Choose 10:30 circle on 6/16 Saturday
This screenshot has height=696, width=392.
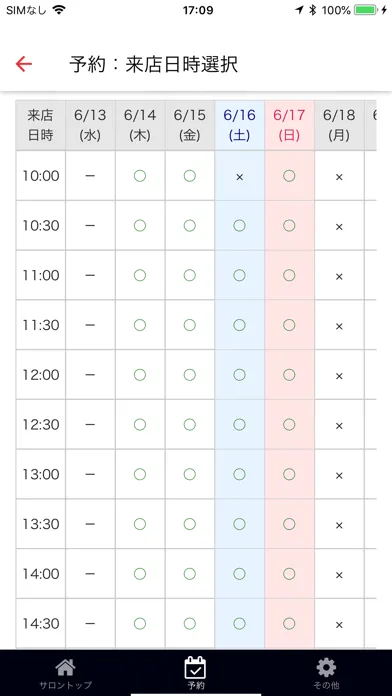point(239,226)
